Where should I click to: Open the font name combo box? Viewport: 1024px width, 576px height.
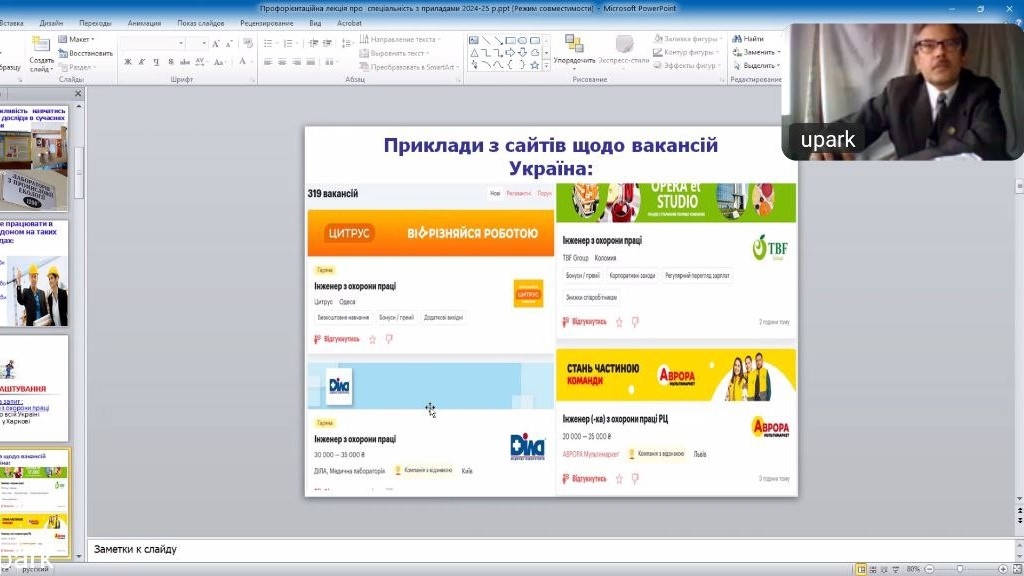[152, 44]
